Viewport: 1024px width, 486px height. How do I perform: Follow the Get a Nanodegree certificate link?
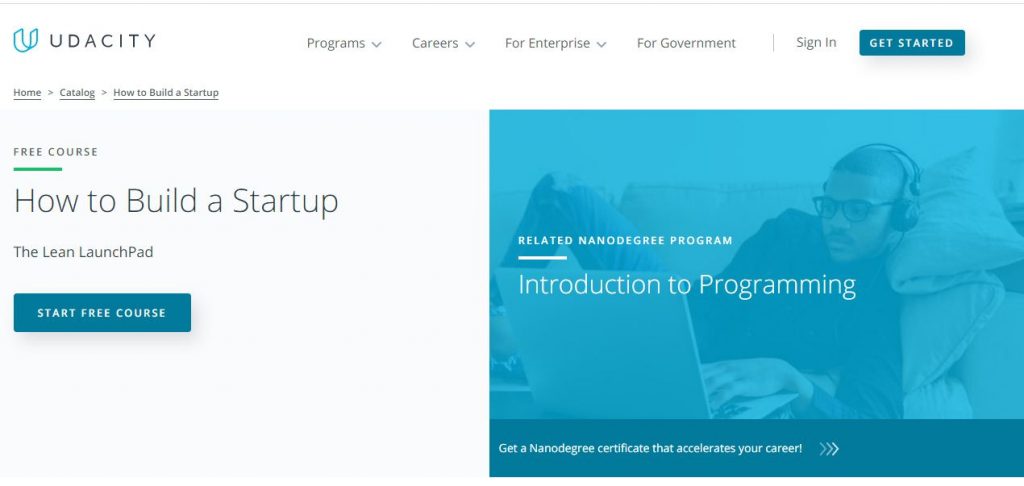click(650, 448)
